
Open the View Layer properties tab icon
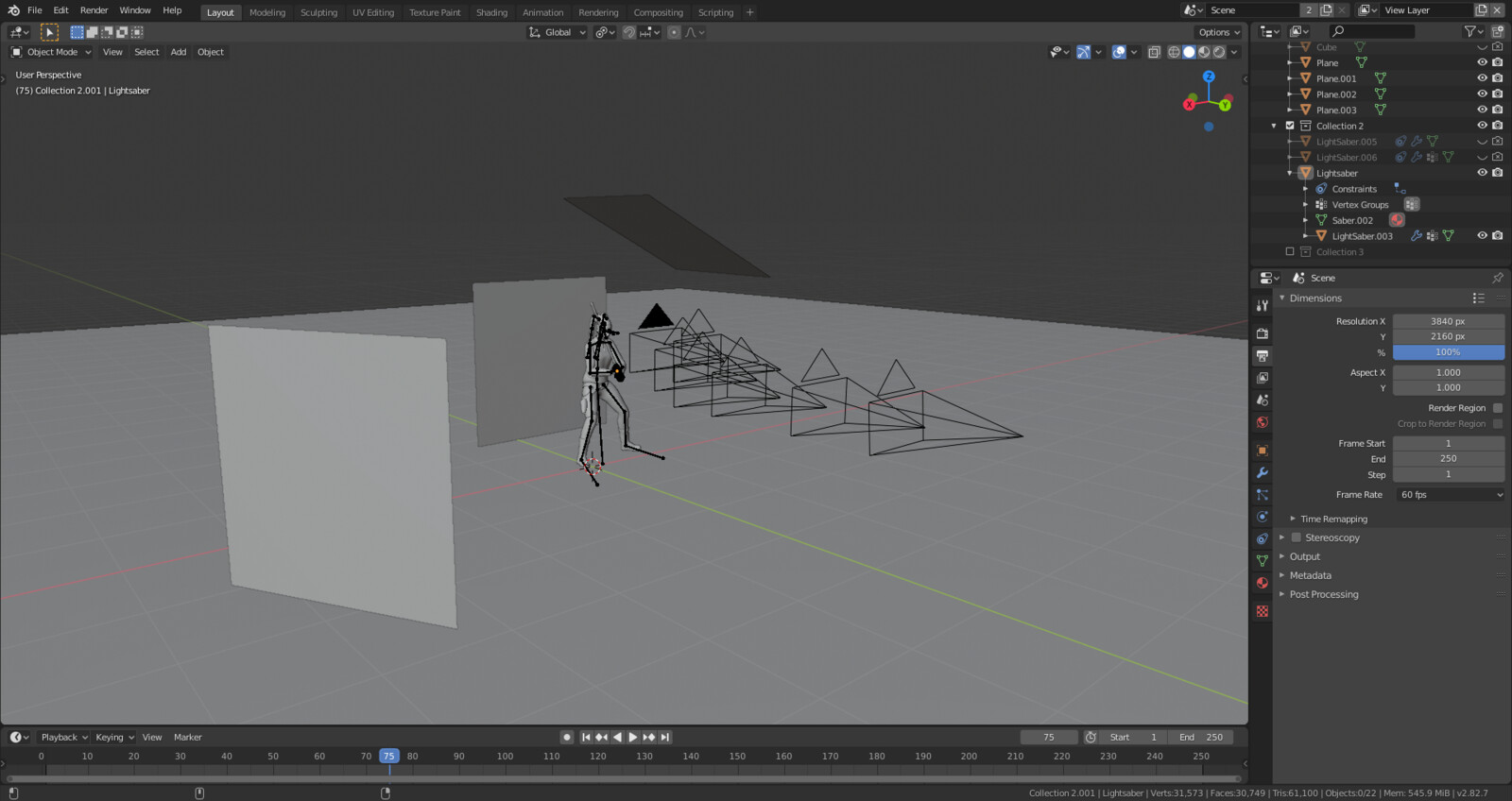[1262, 378]
